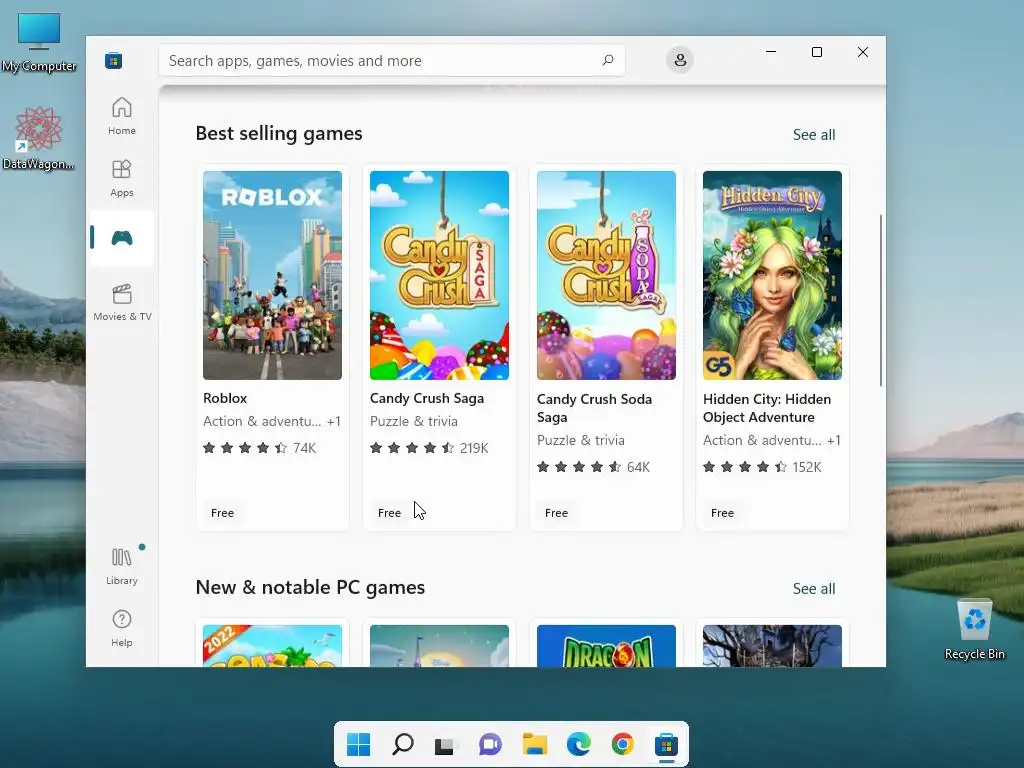Click the Puzzle & trivia label under Candy Crush Saga

tap(413, 421)
